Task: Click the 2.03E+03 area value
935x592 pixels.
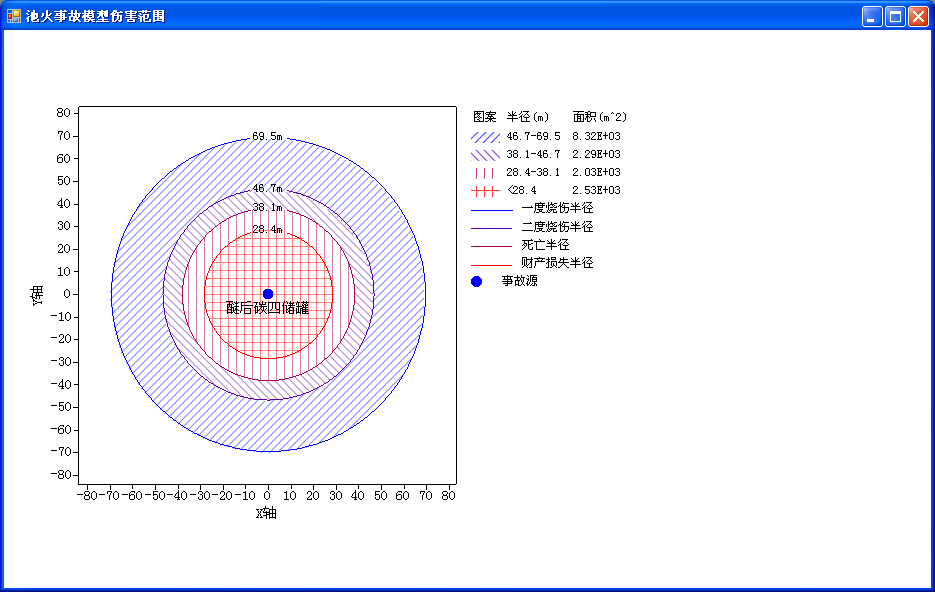Action: point(596,172)
